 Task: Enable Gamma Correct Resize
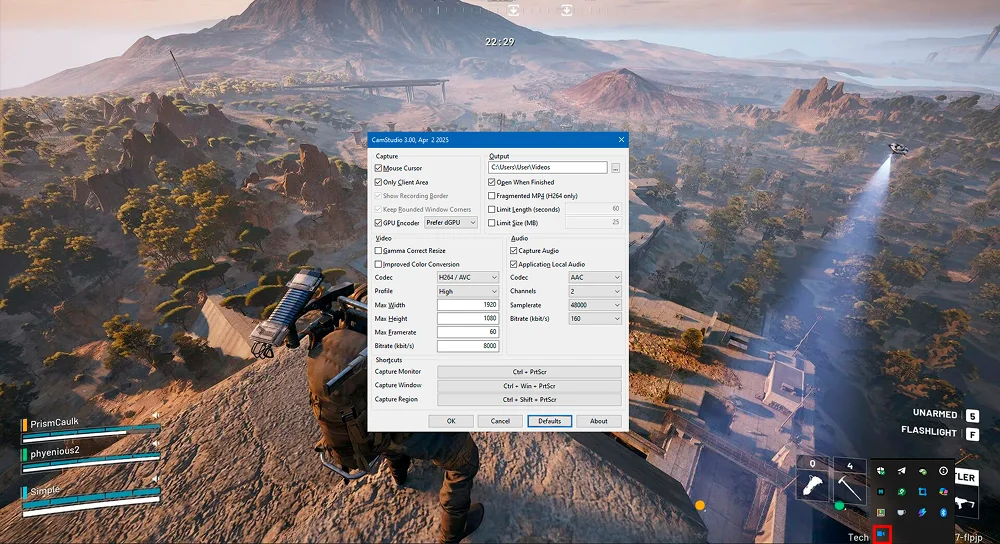point(378,250)
